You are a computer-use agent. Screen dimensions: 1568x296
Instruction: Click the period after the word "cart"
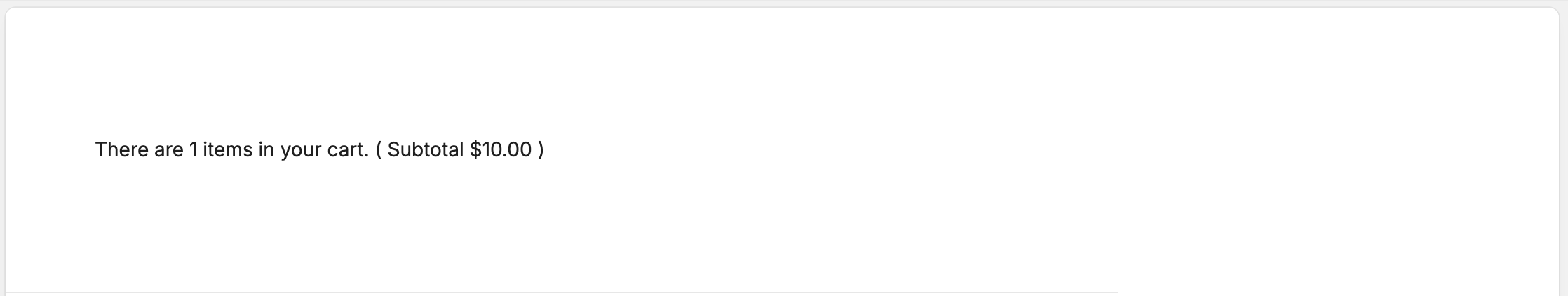[367, 149]
